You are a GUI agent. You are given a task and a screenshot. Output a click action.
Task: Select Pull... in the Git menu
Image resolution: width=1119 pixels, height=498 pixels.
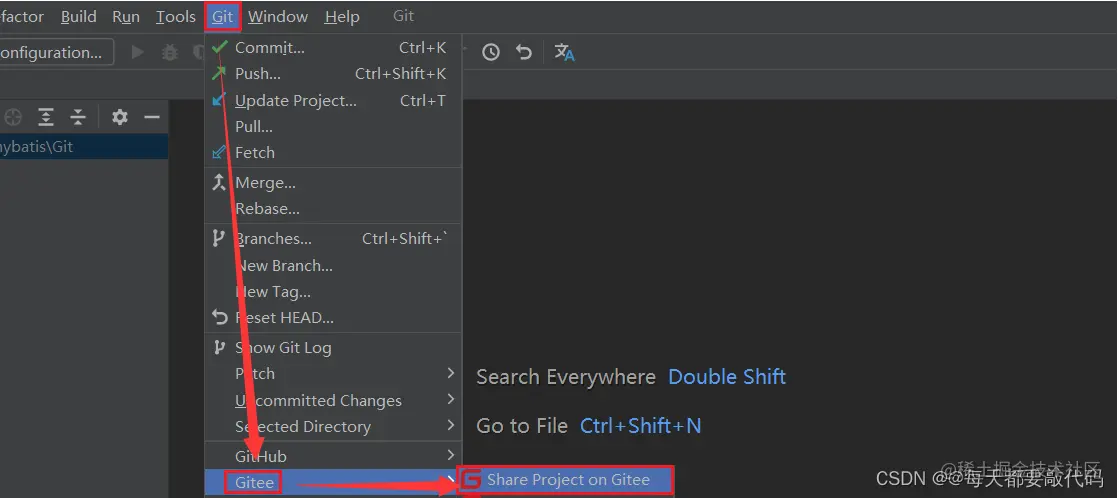point(333,126)
